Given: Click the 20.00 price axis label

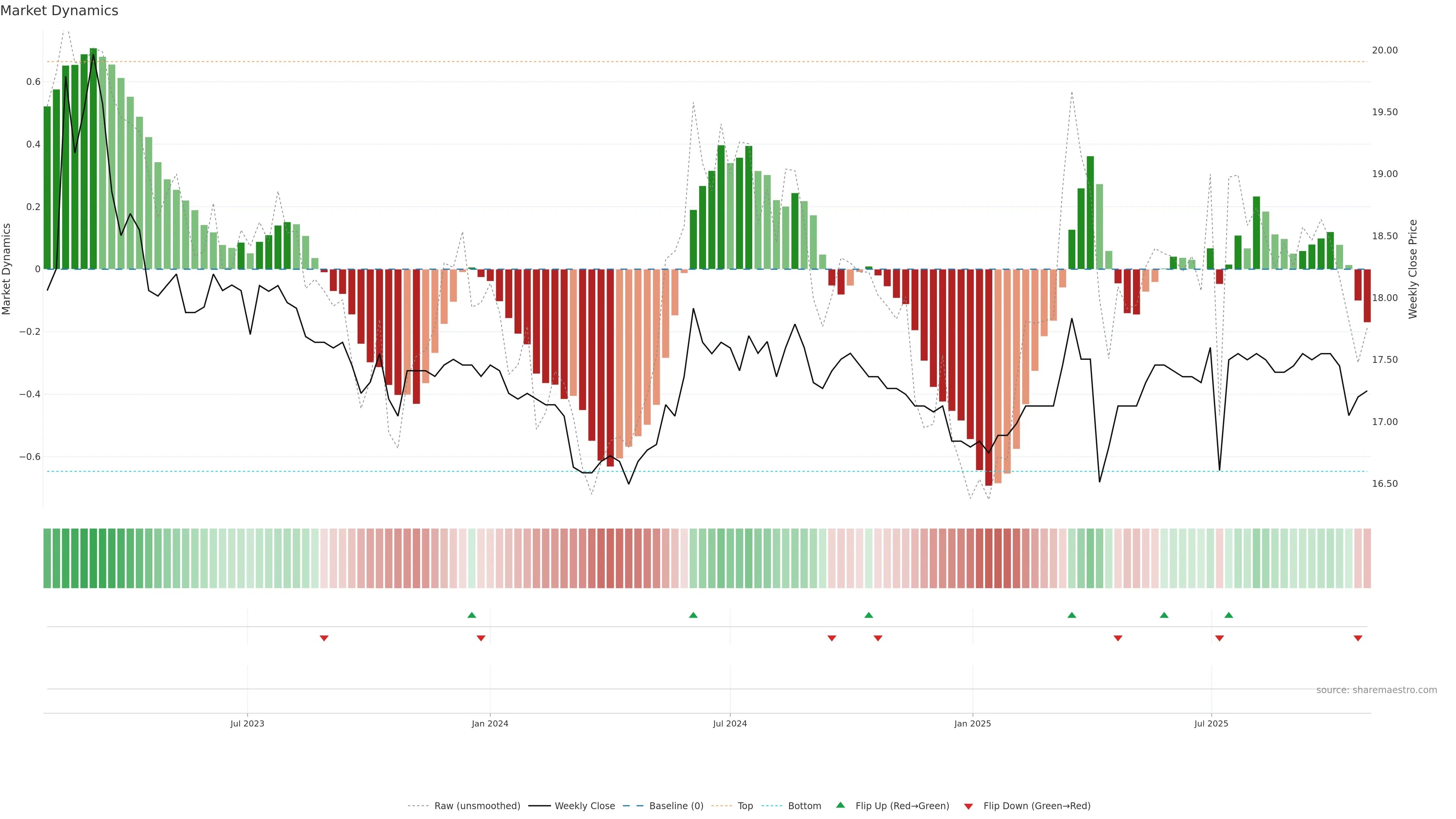Looking at the screenshot, I should 1384,50.
